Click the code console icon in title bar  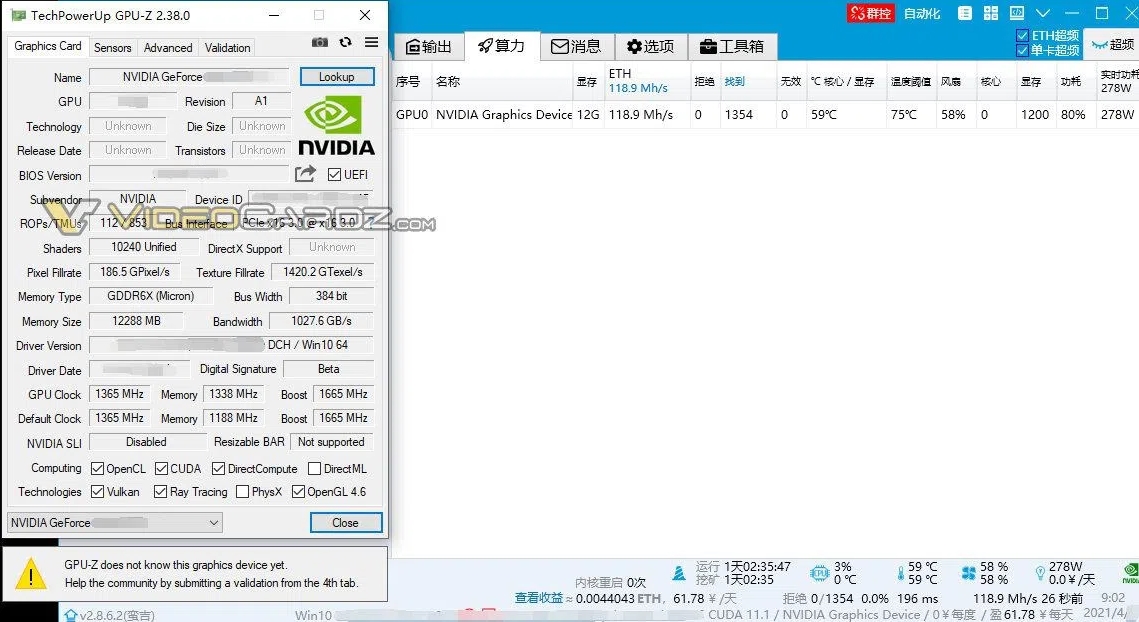1016,13
